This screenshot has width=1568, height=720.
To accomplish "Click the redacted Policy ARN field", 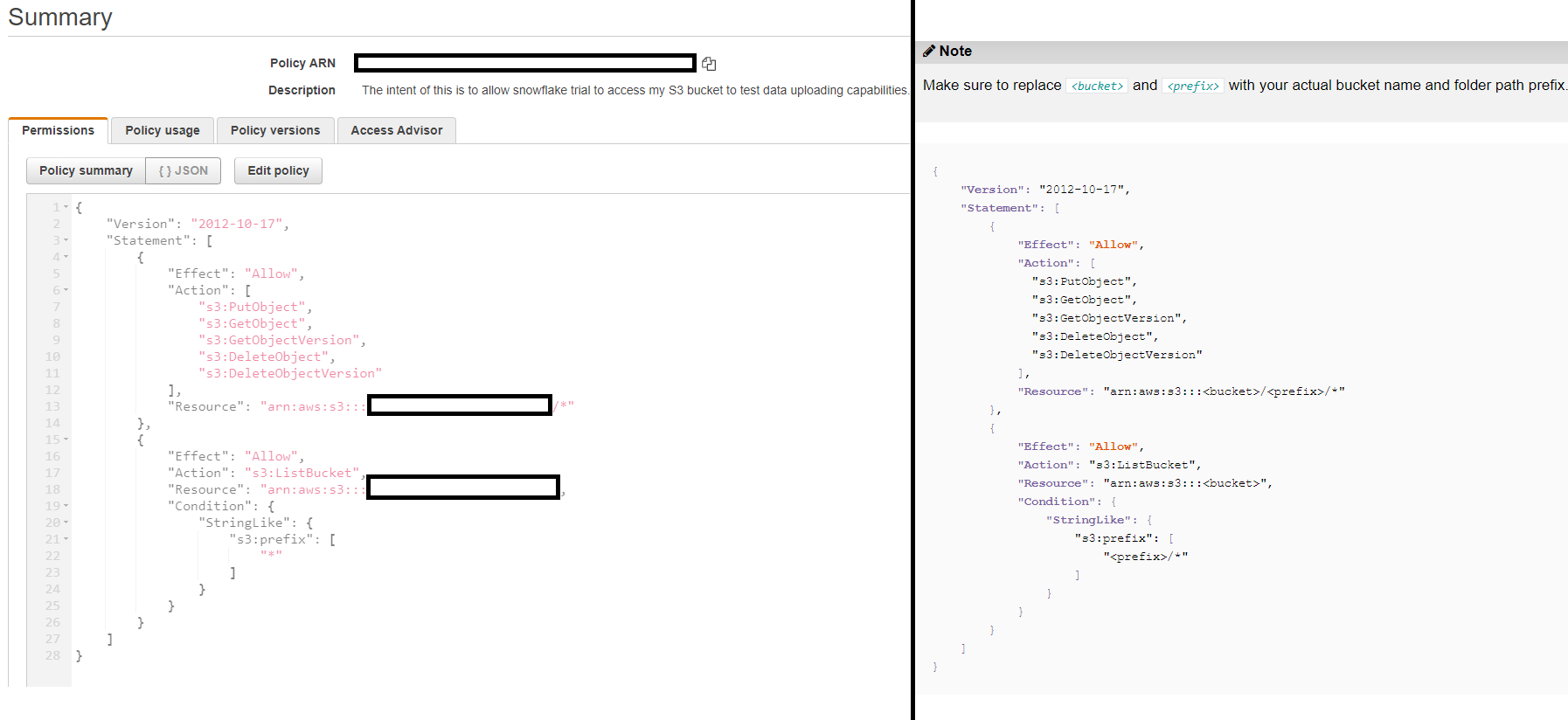I will coord(524,63).
